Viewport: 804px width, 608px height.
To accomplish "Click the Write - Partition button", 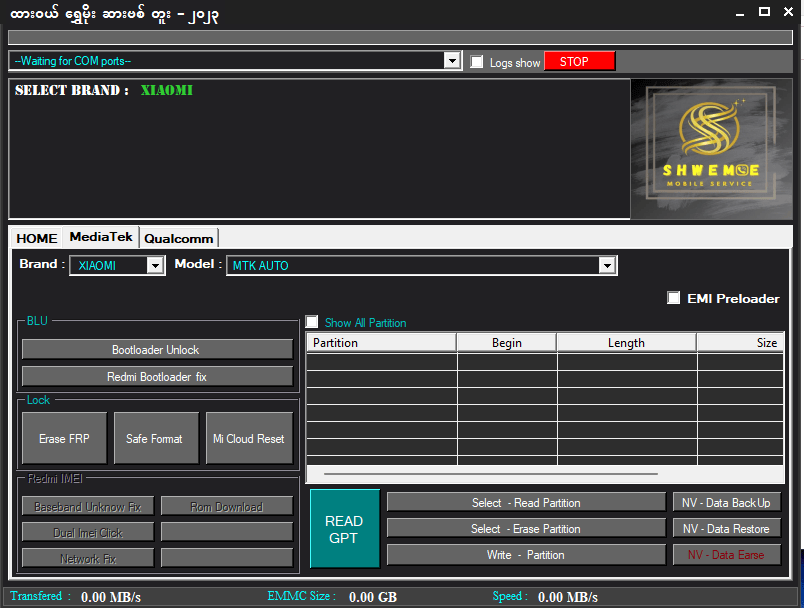I will click(527, 554).
